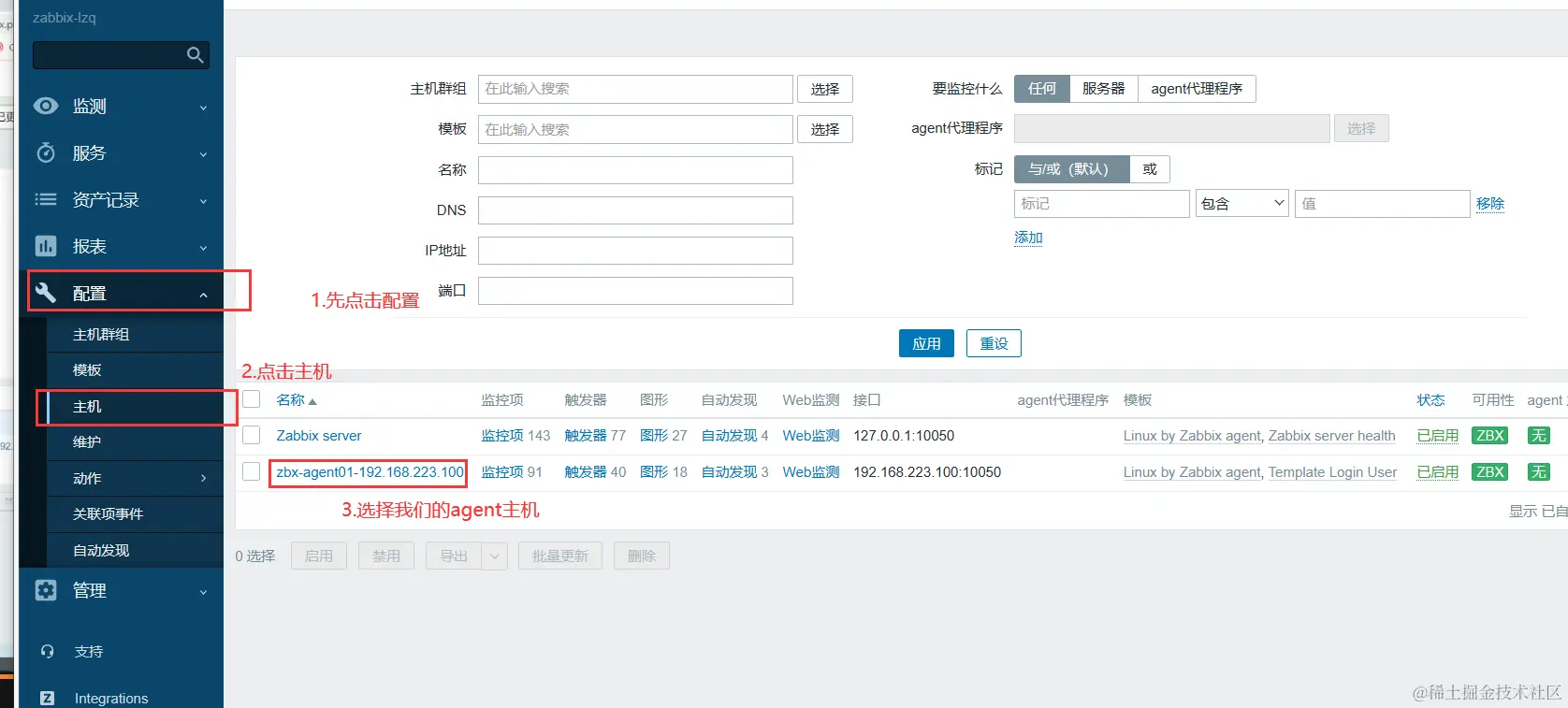Click ZBX availability badge for Zabbix server
Image resolution: width=1568 pixels, height=708 pixels.
pyautogui.click(x=1489, y=436)
